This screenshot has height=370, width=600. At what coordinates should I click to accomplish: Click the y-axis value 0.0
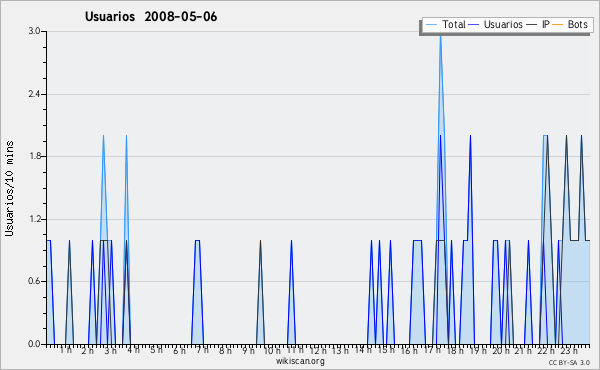click(34, 344)
